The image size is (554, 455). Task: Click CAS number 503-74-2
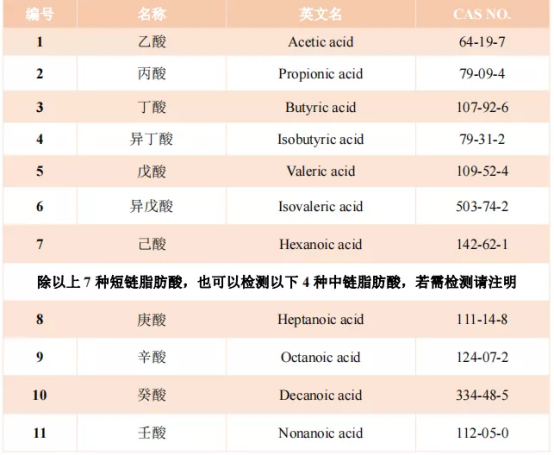(482, 206)
